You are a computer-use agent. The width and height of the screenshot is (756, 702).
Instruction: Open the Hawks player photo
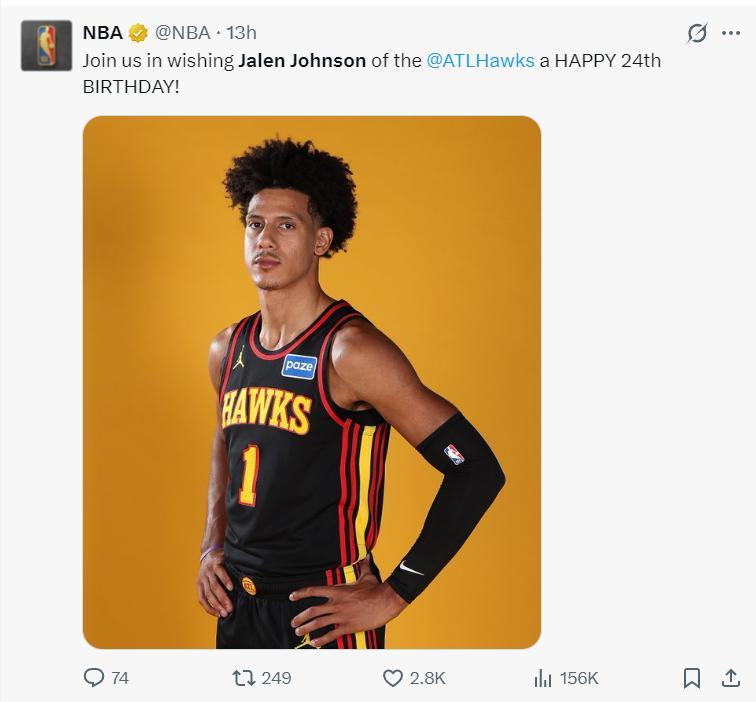311,382
